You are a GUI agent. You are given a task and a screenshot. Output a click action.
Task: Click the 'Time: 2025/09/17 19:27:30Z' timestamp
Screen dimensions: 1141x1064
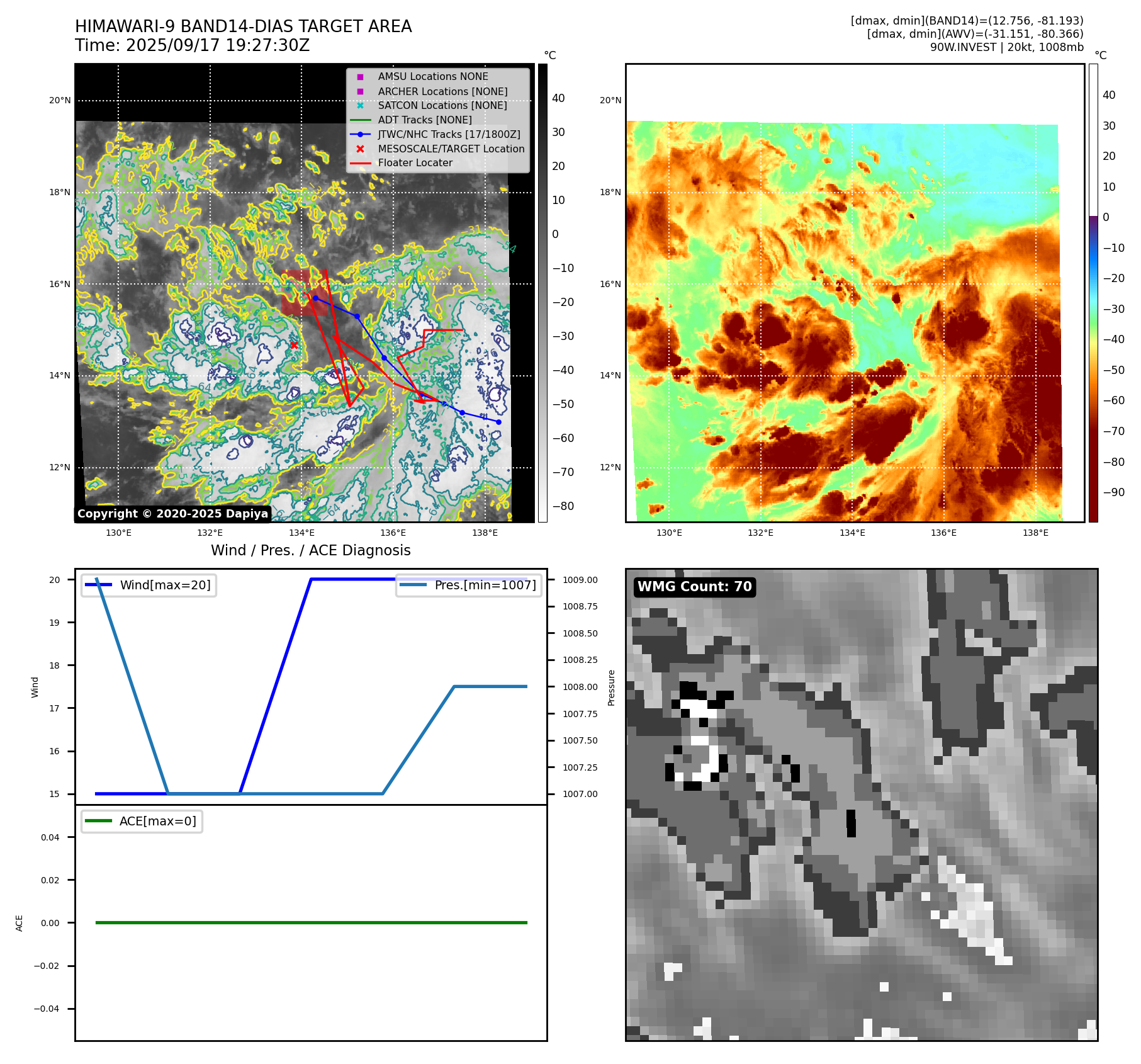193,45
